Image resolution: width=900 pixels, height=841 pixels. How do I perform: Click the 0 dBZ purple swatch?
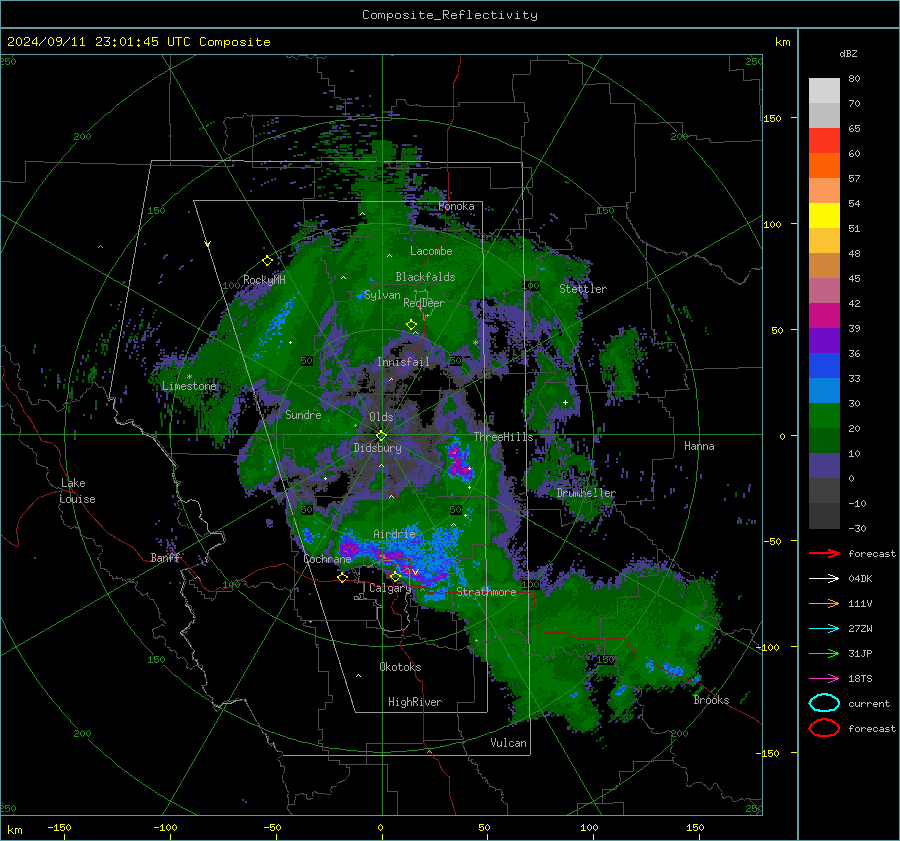pyautogui.click(x=824, y=465)
